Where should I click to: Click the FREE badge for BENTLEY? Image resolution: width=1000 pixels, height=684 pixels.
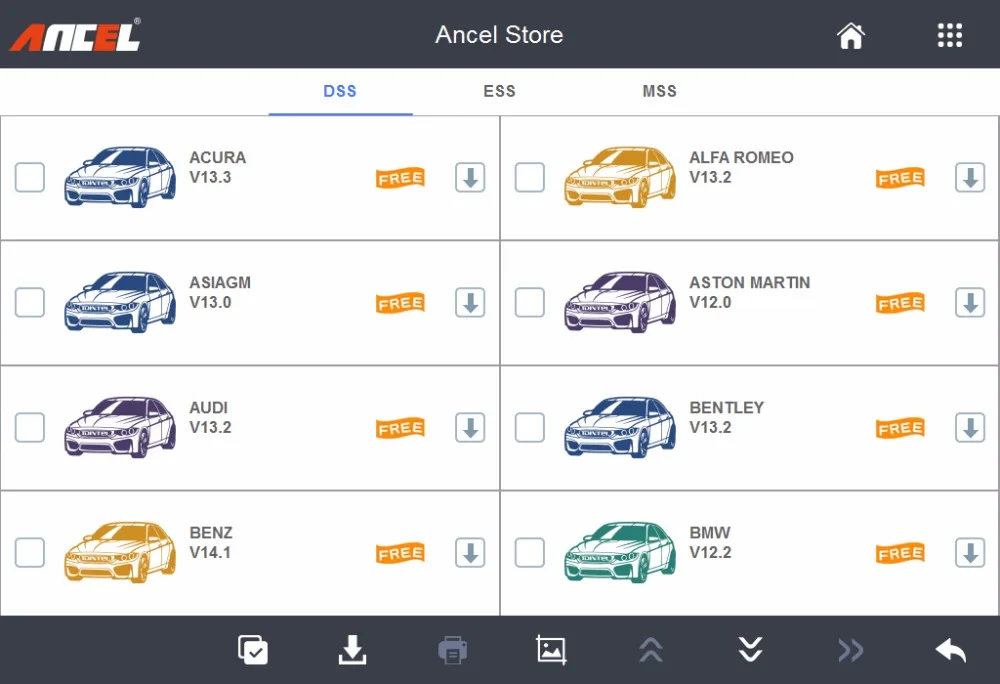(x=900, y=428)
